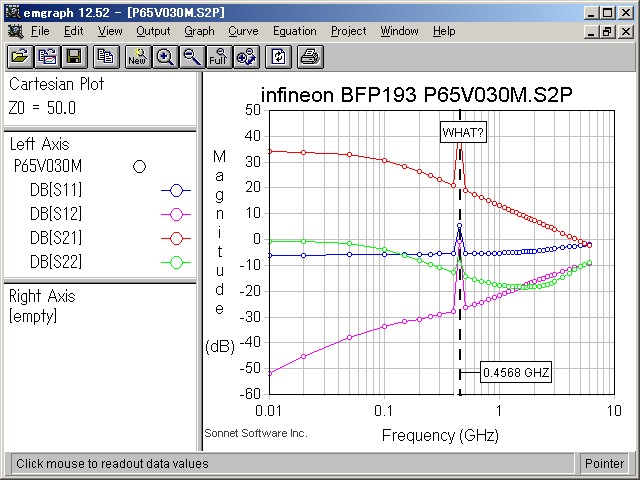Click the Magnitude (dB) axis label
This screenshot has width=640, height=480.
[x=220, y=251]
